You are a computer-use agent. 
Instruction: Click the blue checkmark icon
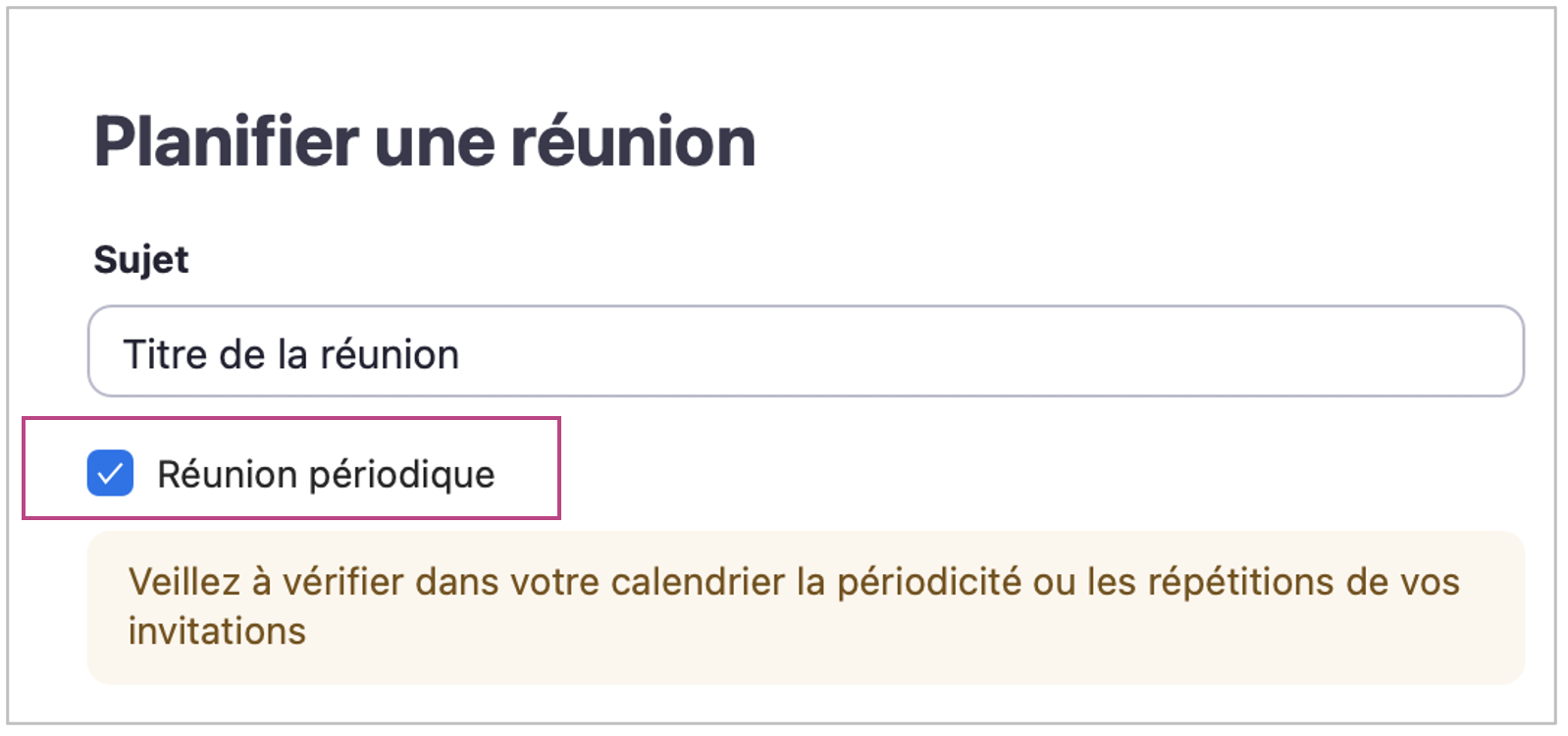pyautogui.click(x=110, y=473)
